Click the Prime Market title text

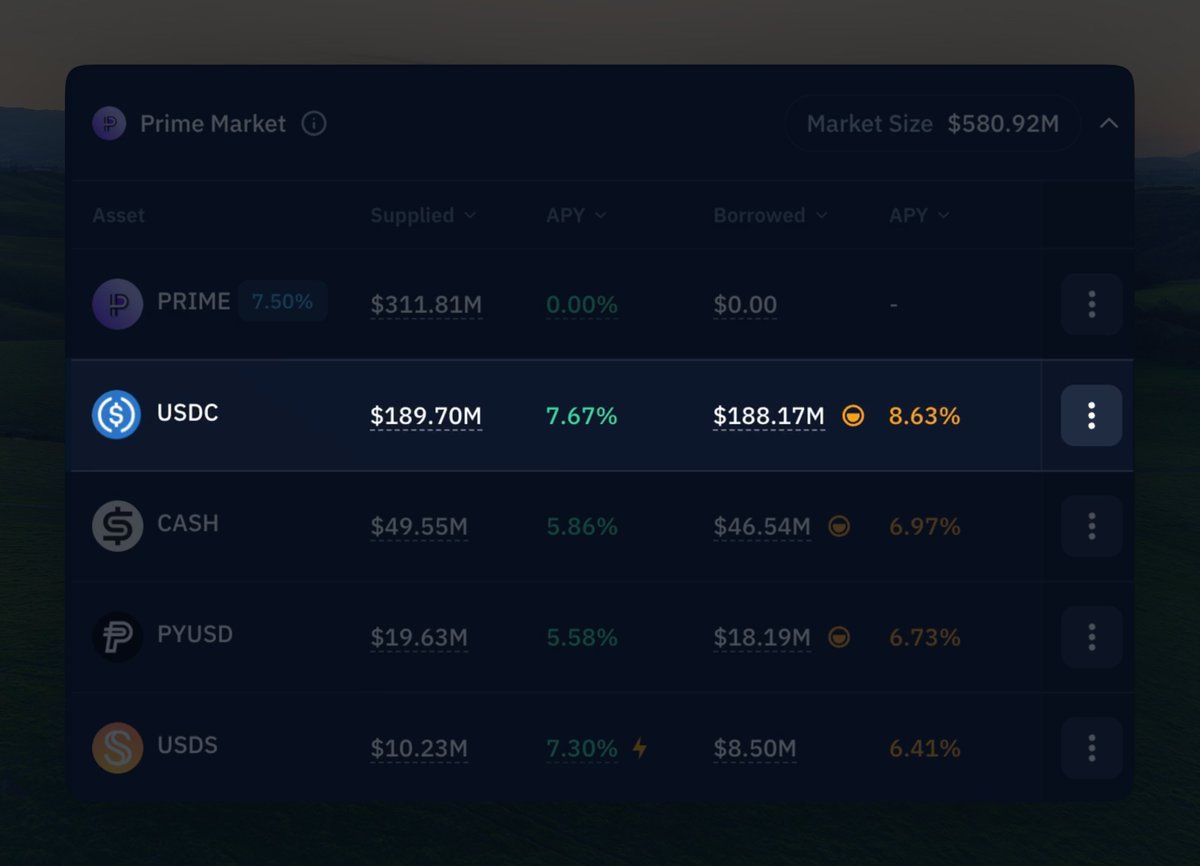click(x=213, y=124)
